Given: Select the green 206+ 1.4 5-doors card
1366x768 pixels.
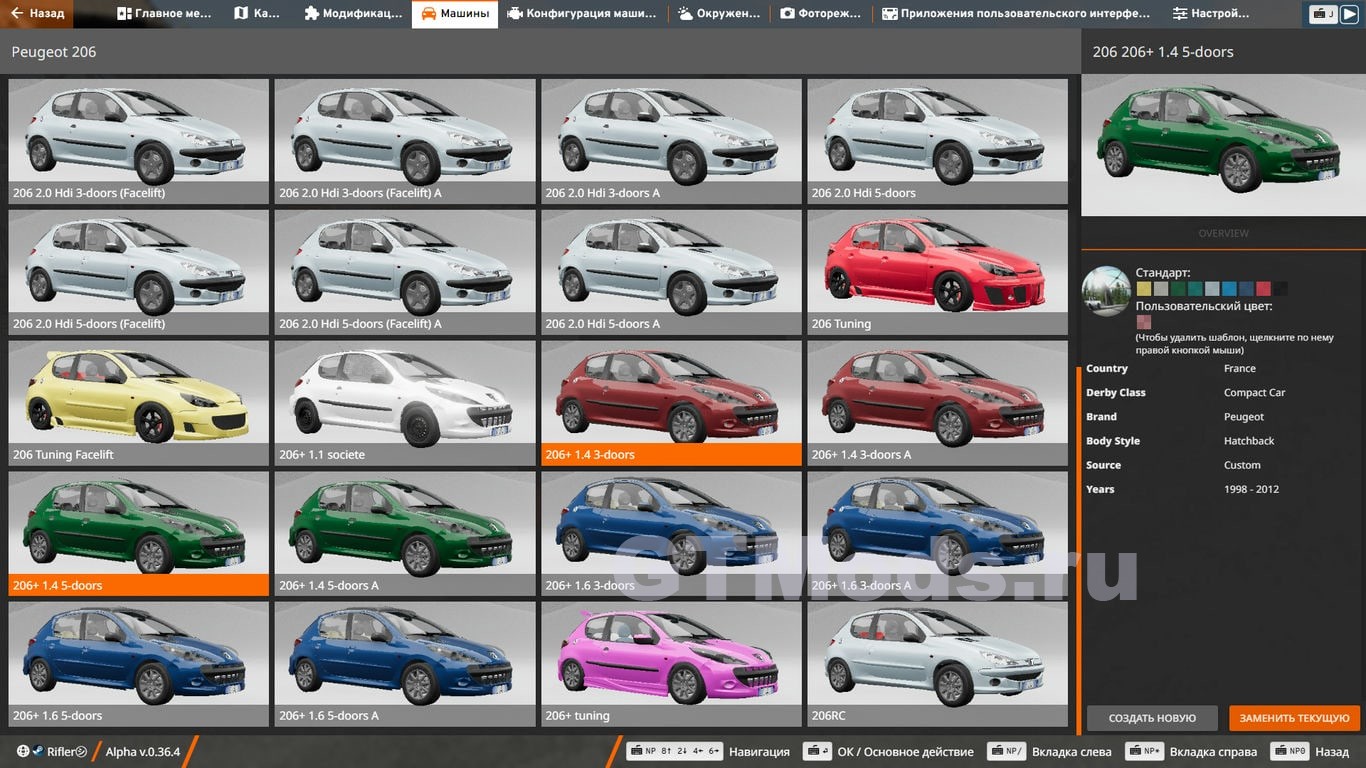Looking at the screenshot, I should coord(139,534).
